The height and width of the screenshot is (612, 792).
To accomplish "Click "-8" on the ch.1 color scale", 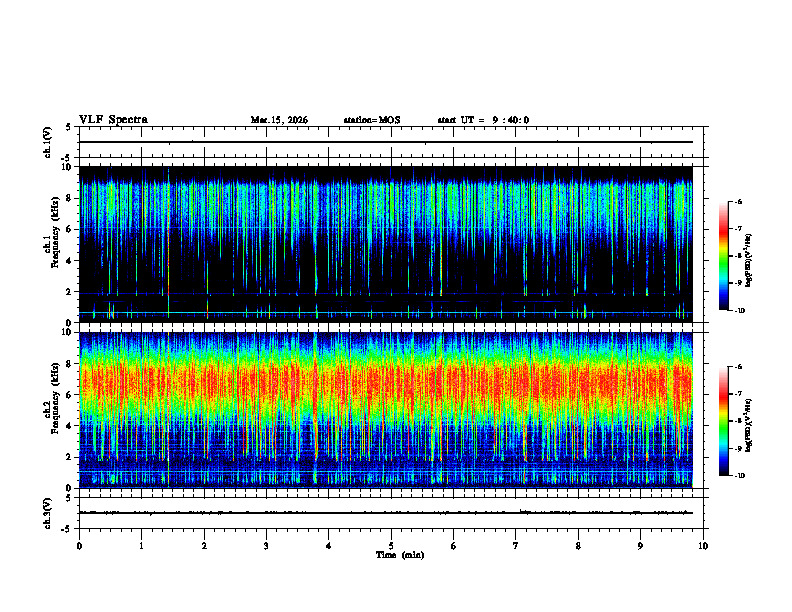I will (x=738, y=256).
